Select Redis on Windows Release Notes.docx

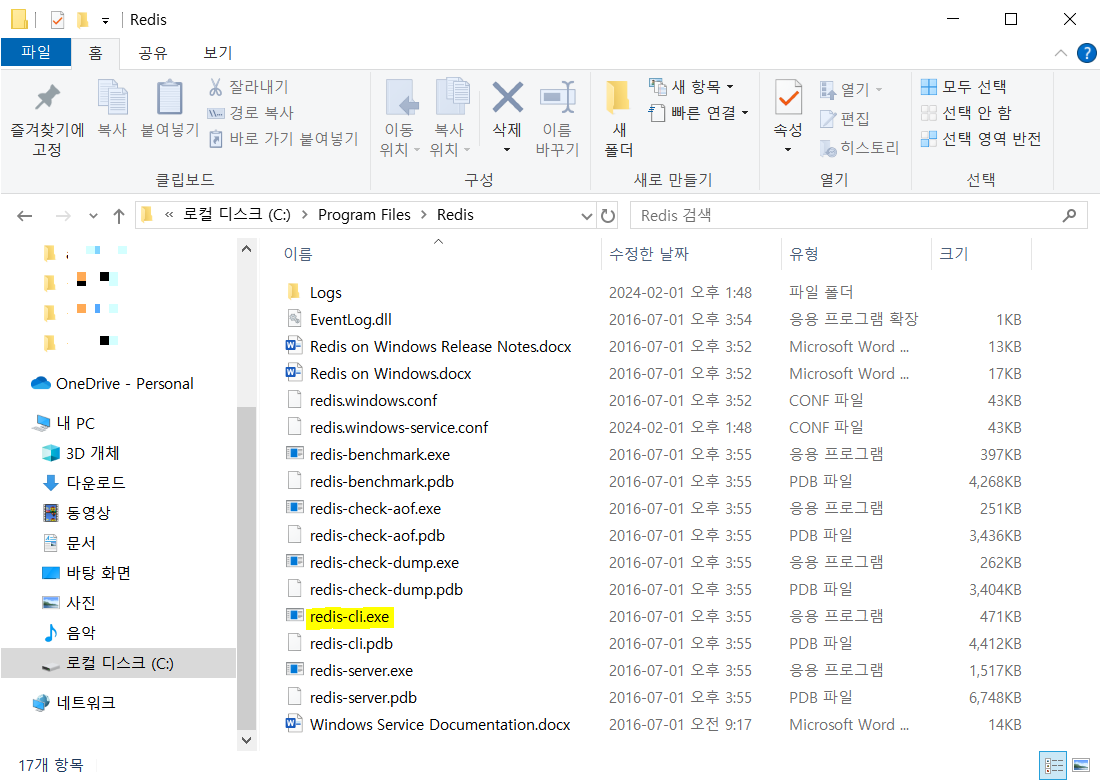(x=440, y=346)
